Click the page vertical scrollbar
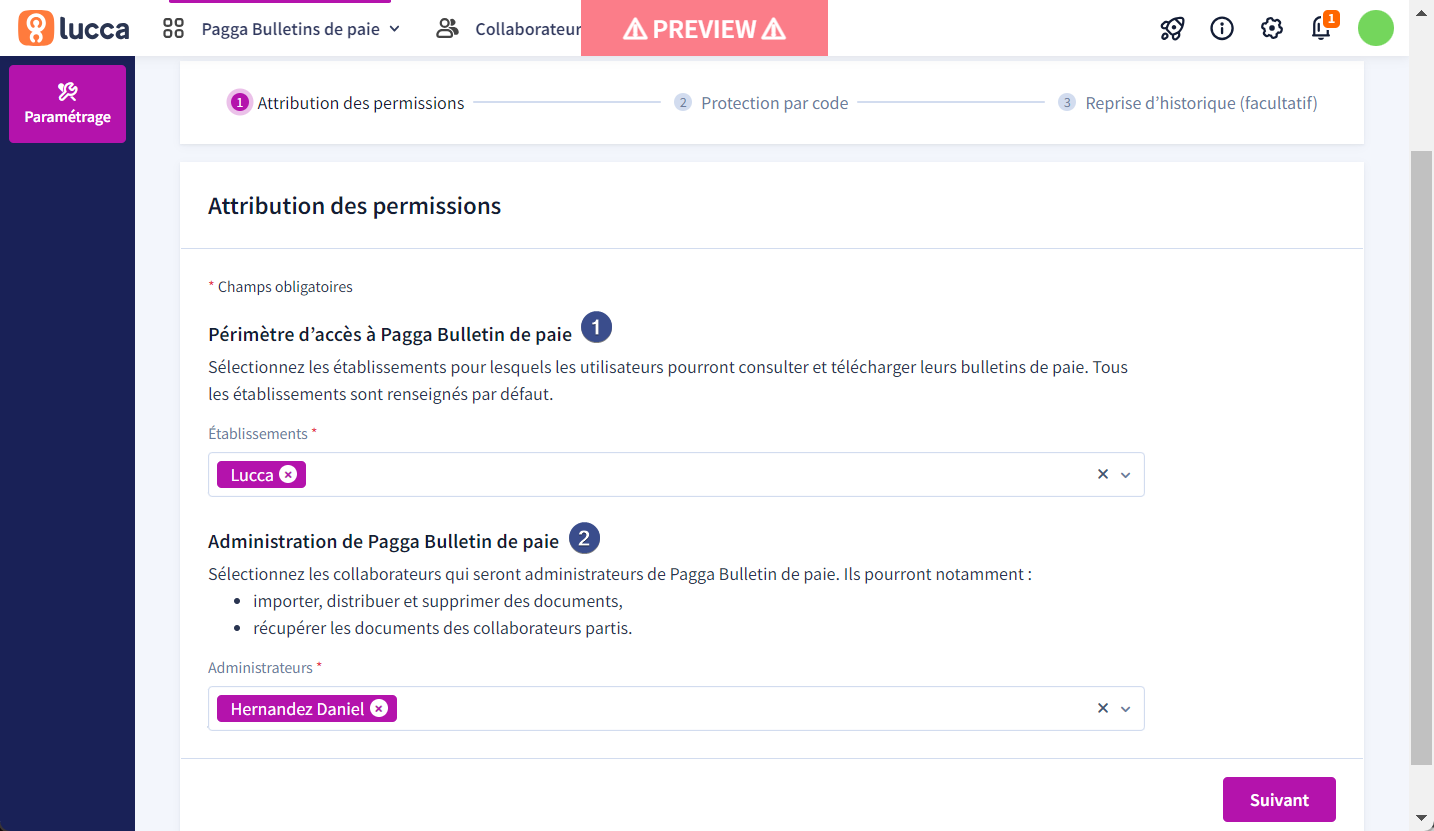 click(x=1421, y=458)
